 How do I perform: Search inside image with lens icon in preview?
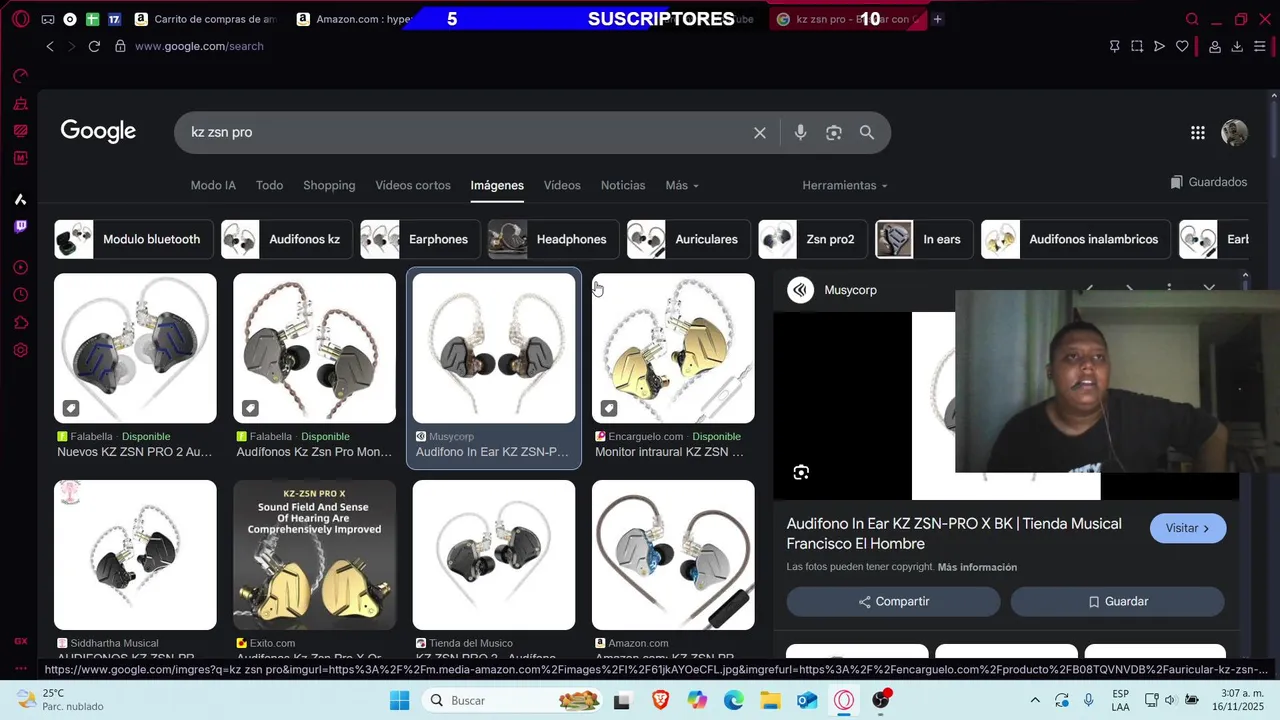click(801, 472)
